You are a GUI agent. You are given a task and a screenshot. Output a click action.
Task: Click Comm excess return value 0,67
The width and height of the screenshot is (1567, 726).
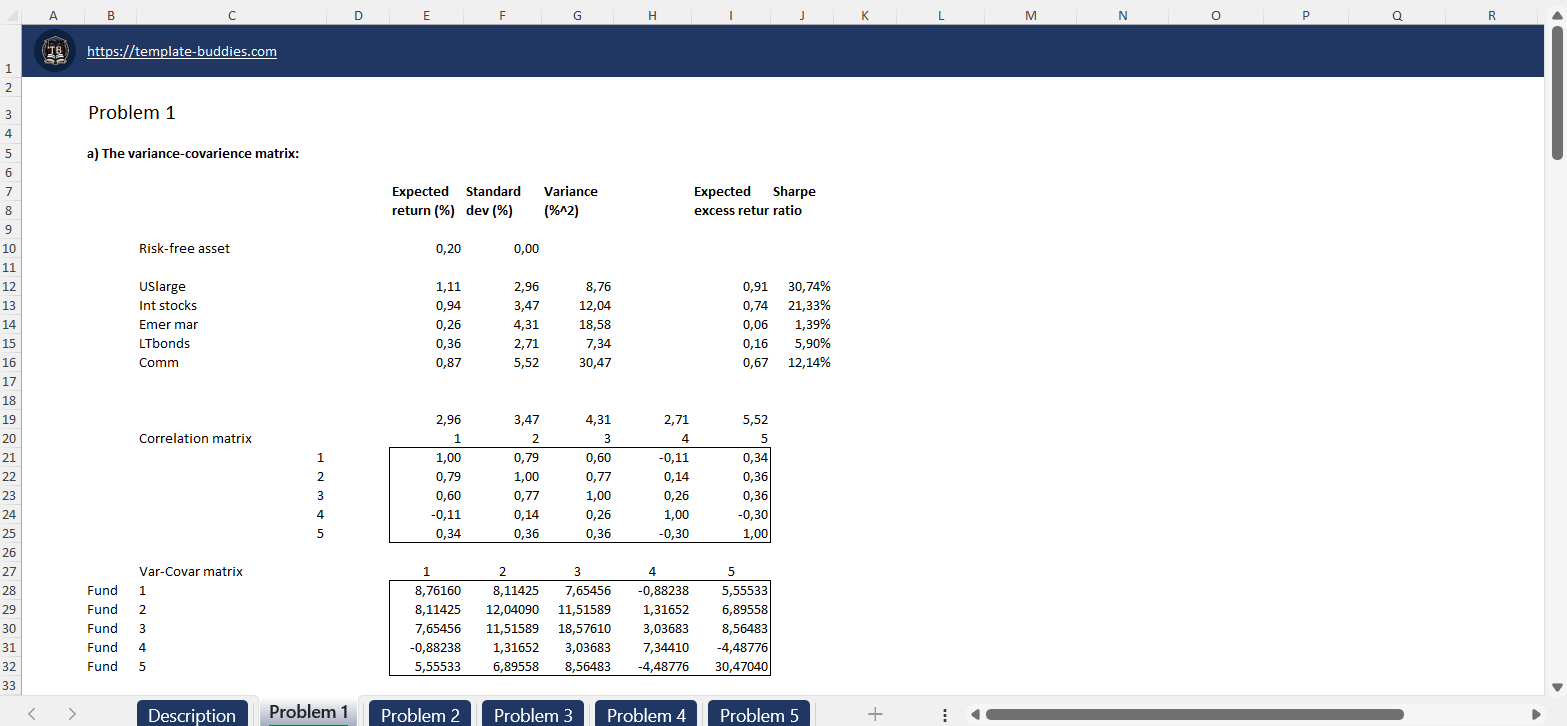[x=755, y=363]
